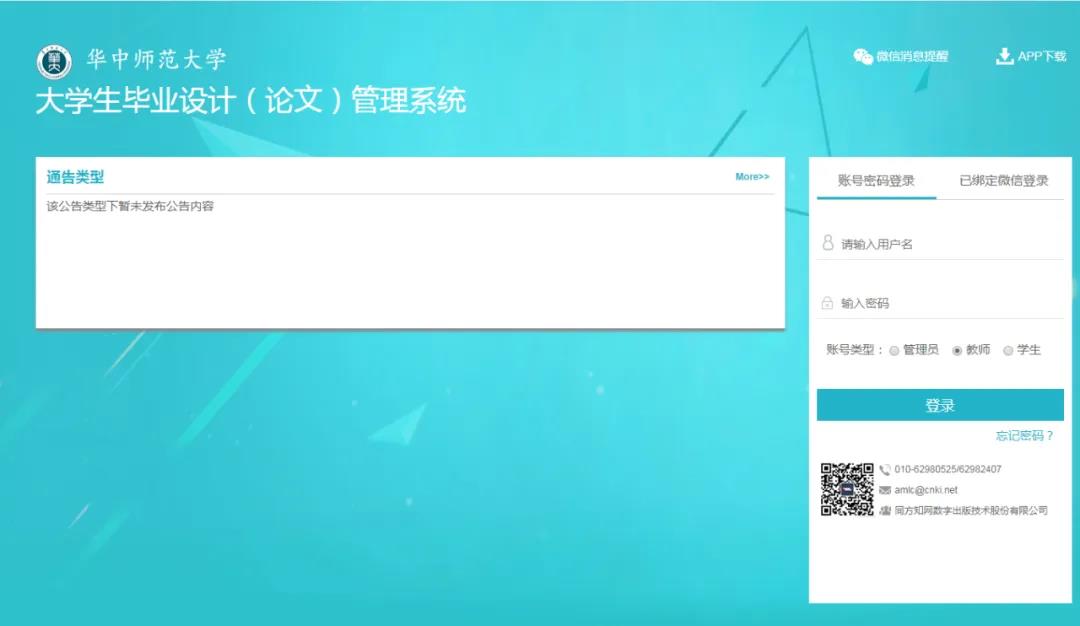1080x626 pixels.
Task: Click the company icon beside 同方知网 name
Action: tap(885, 511)
